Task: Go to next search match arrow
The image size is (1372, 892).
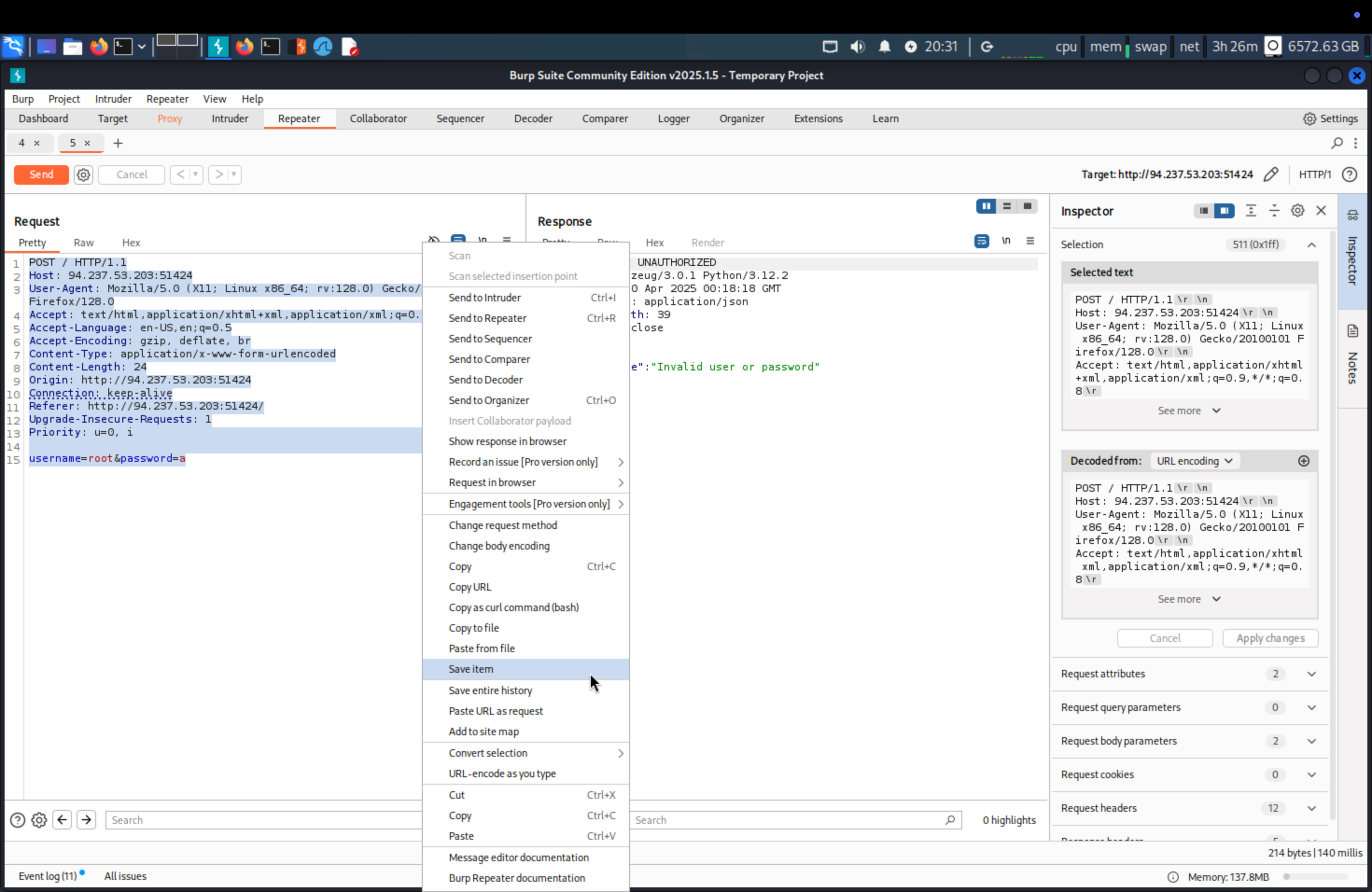Action: click(x=86, y=820)
